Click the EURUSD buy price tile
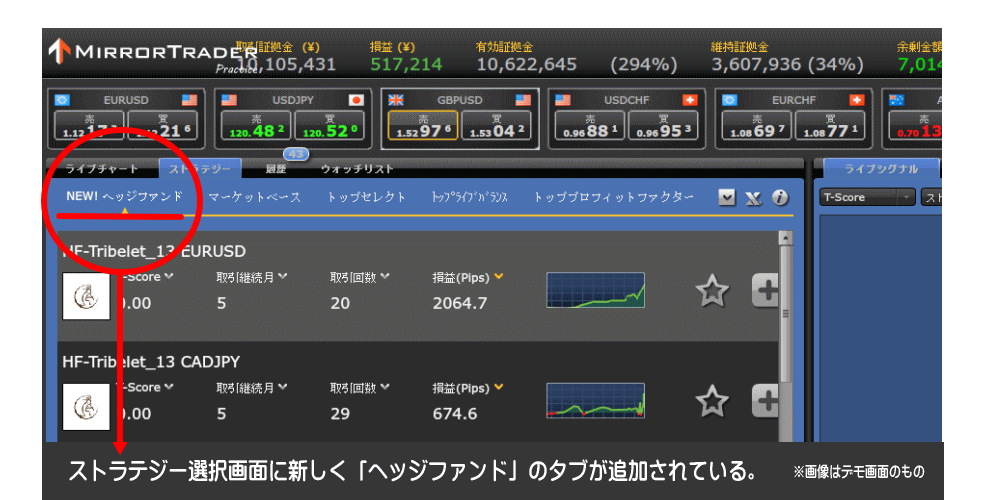1000x500 pixels. point(163,126)
